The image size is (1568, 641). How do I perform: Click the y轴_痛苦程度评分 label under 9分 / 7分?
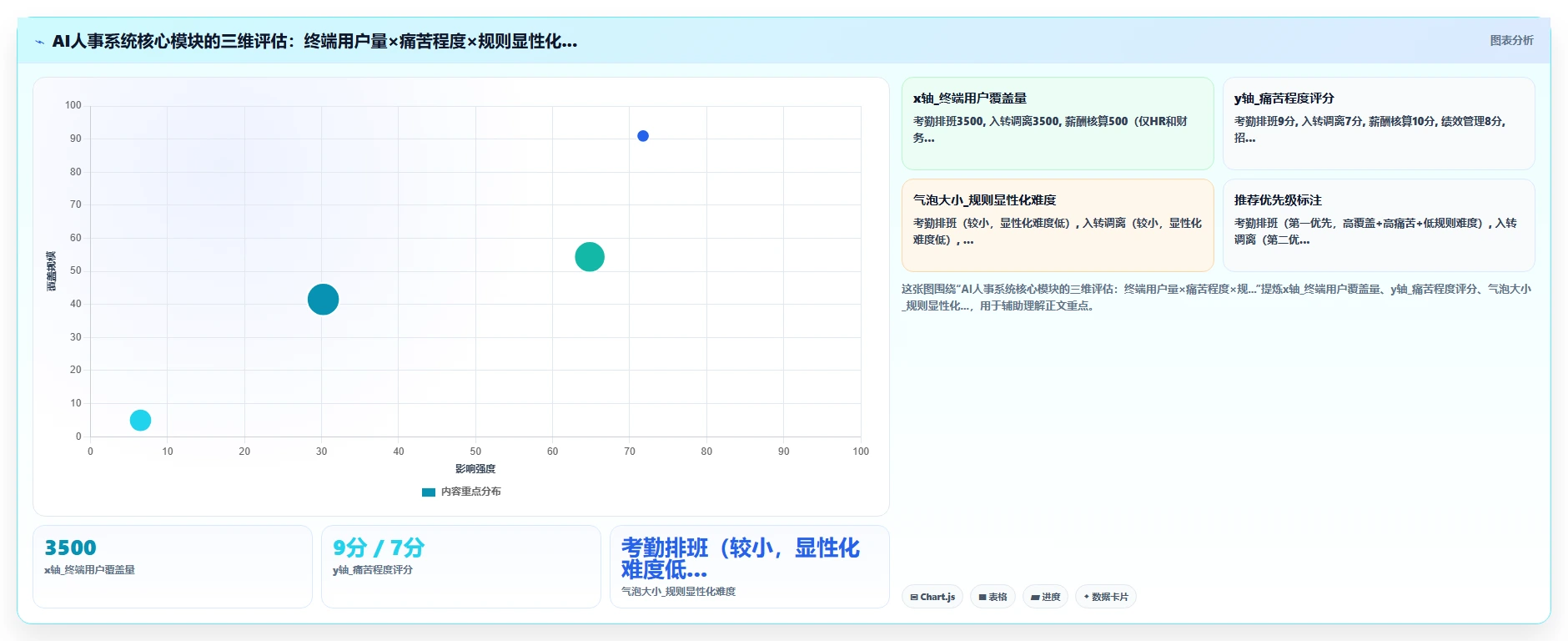[373, 570]
